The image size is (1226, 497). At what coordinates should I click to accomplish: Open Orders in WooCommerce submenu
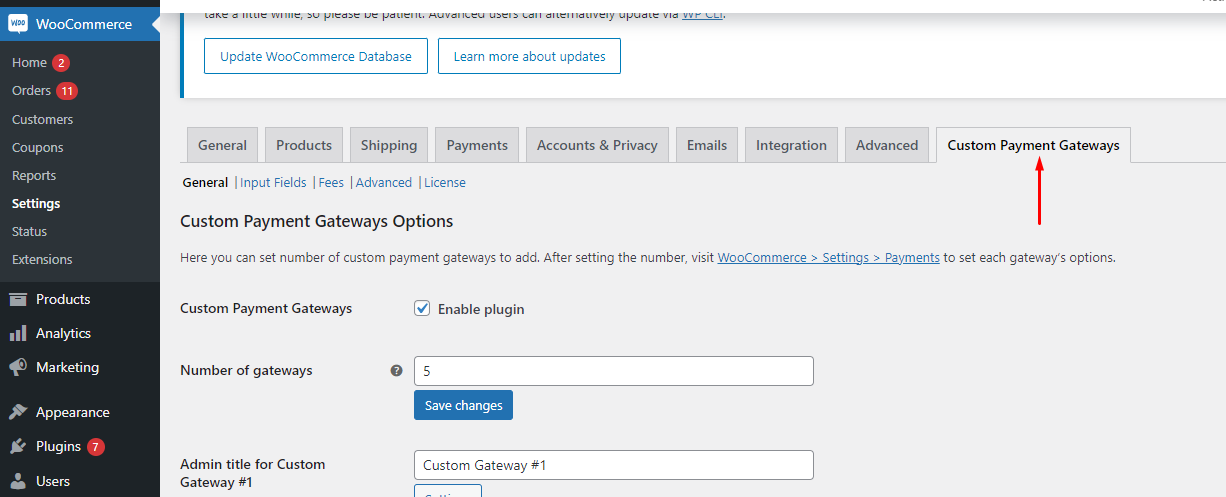(31, 91)
